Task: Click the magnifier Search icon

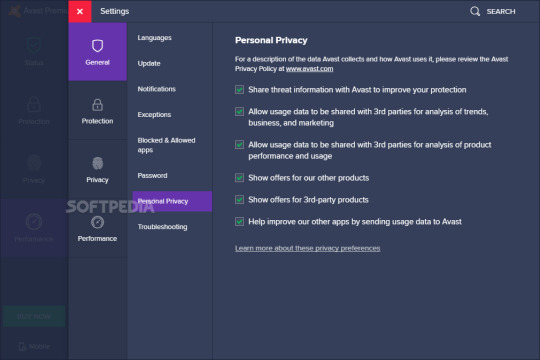Action: (x=475, y=11)
